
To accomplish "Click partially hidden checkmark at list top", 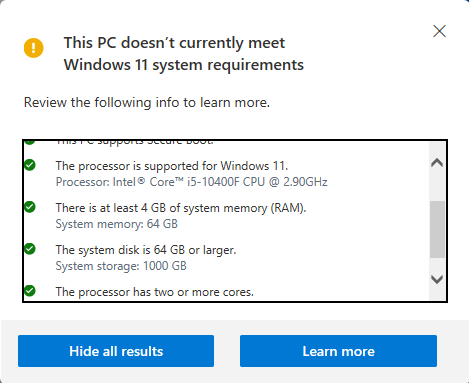I will click(30, 142).
